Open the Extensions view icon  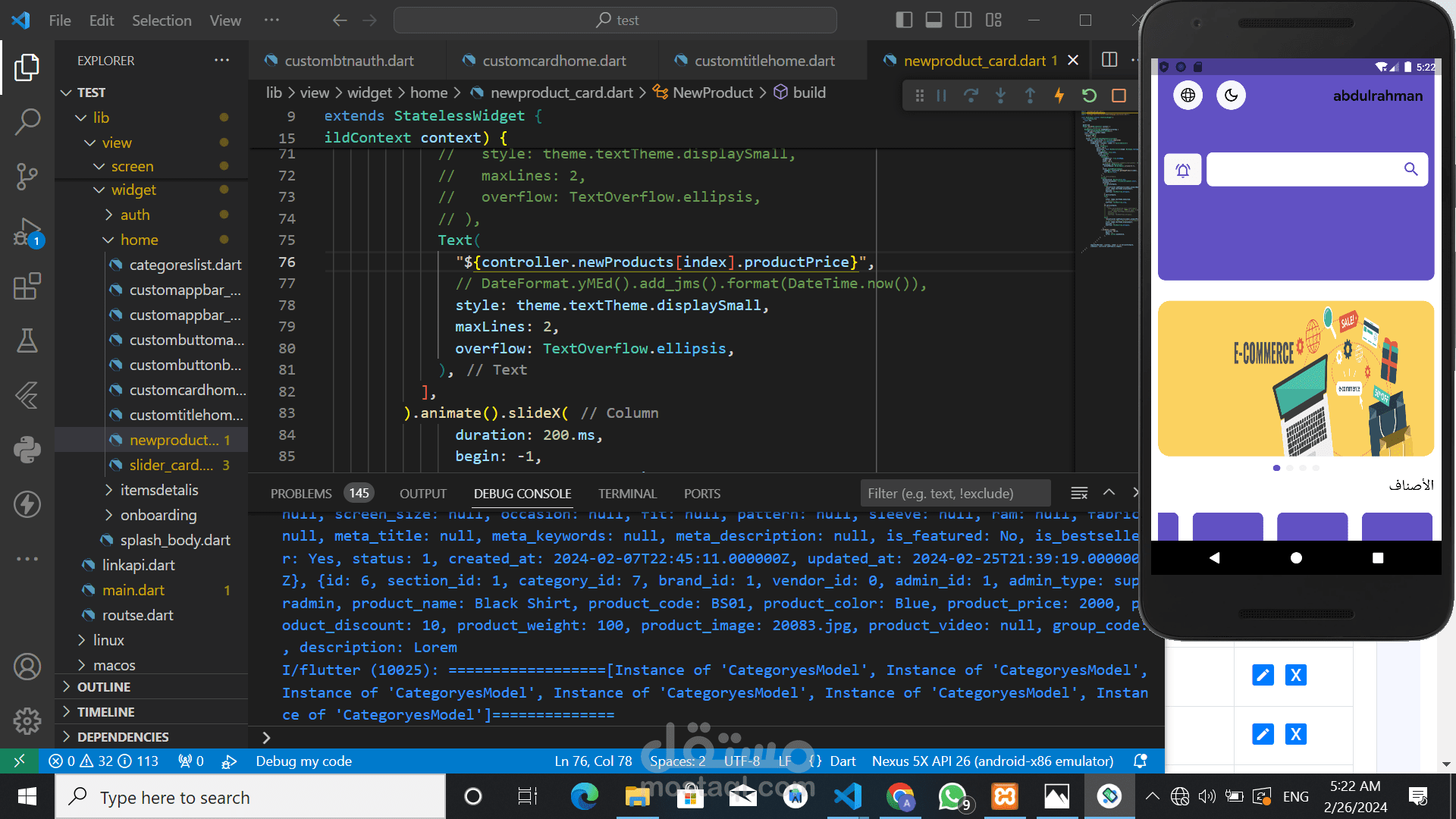(27, 287)
